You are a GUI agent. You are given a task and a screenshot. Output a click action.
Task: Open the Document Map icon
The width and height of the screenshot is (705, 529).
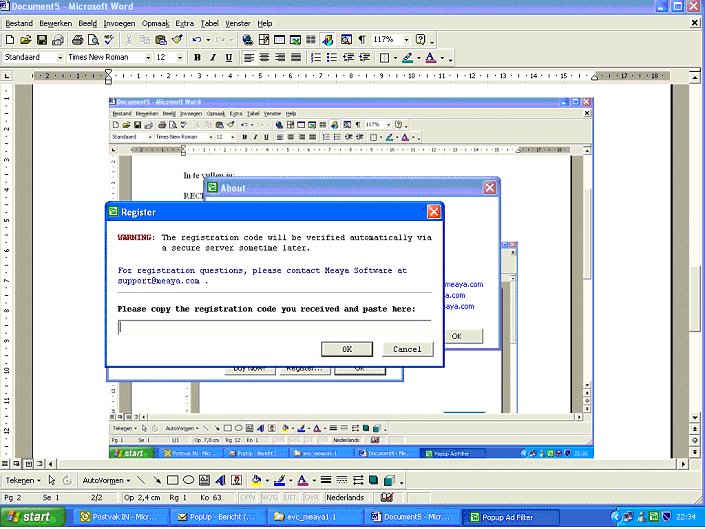(346, 40)
